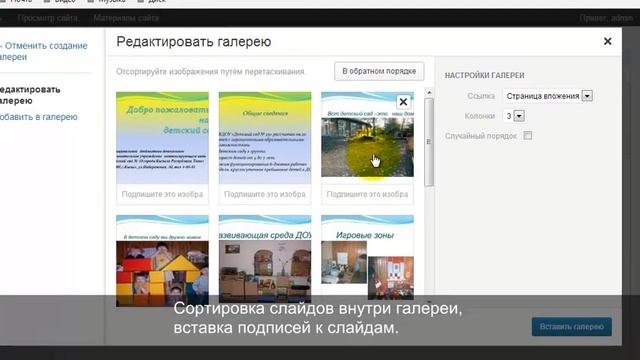Click caption field under the building photo slide
The image size is (640, 360).
(x=367, y=194)
